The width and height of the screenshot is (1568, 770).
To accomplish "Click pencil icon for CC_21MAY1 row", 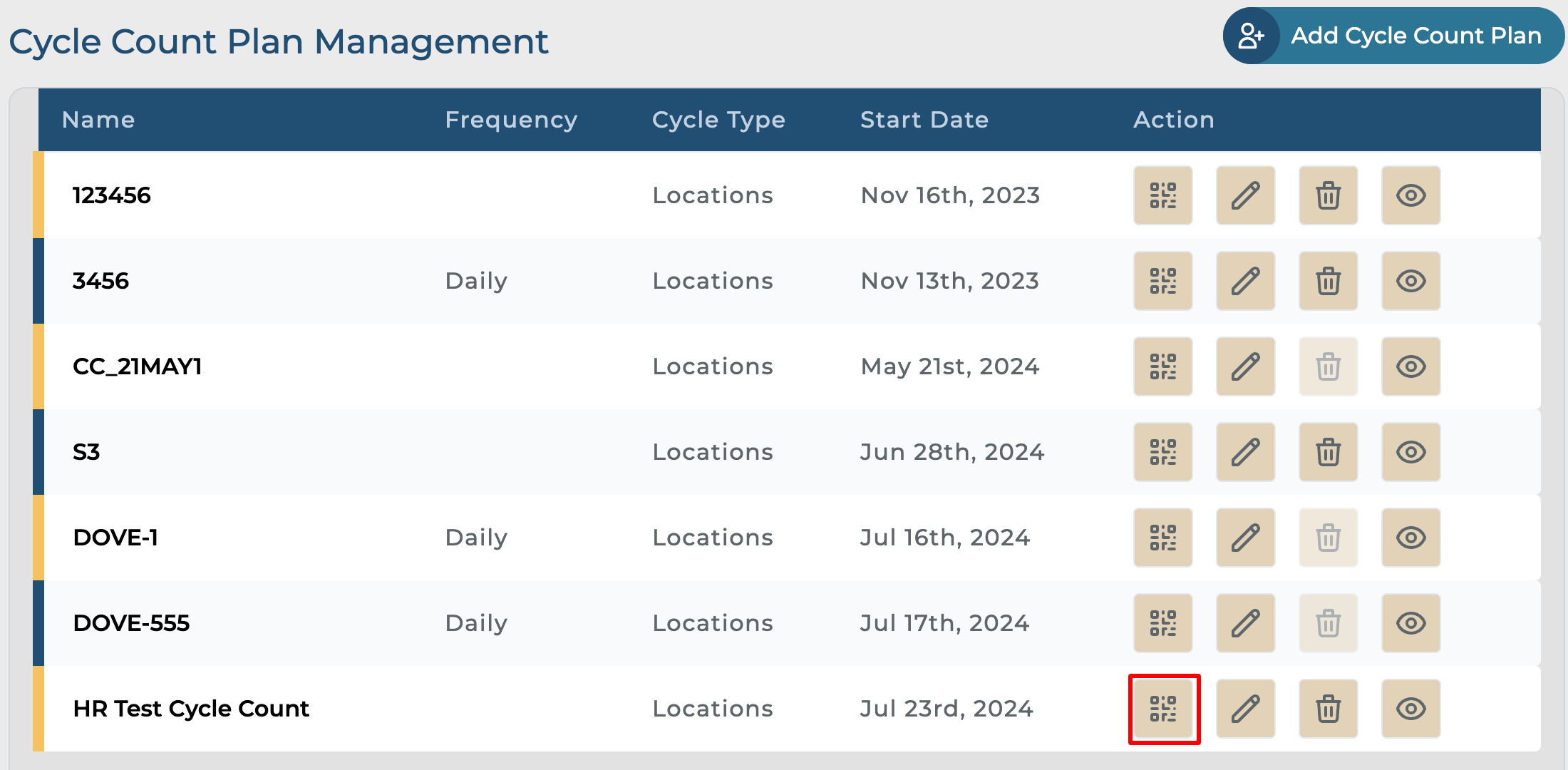I will click(x=1245, y=366).
